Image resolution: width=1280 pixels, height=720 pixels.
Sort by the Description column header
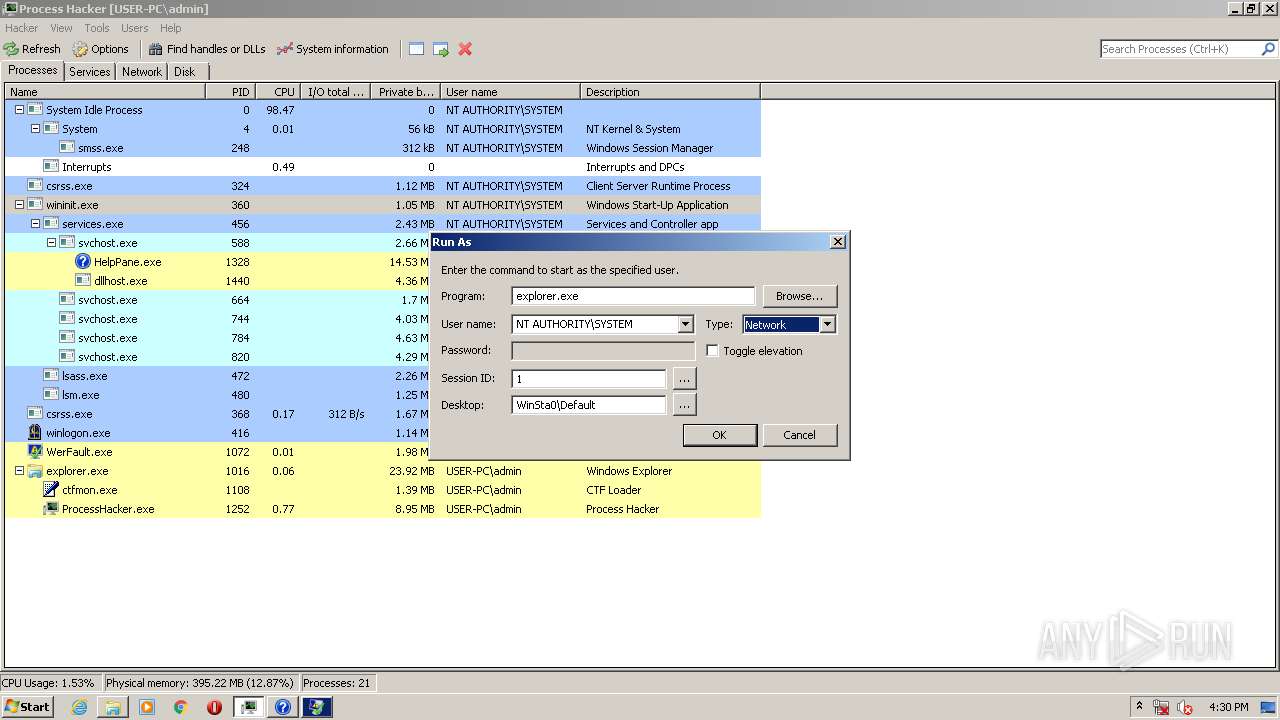click(670, 92)
